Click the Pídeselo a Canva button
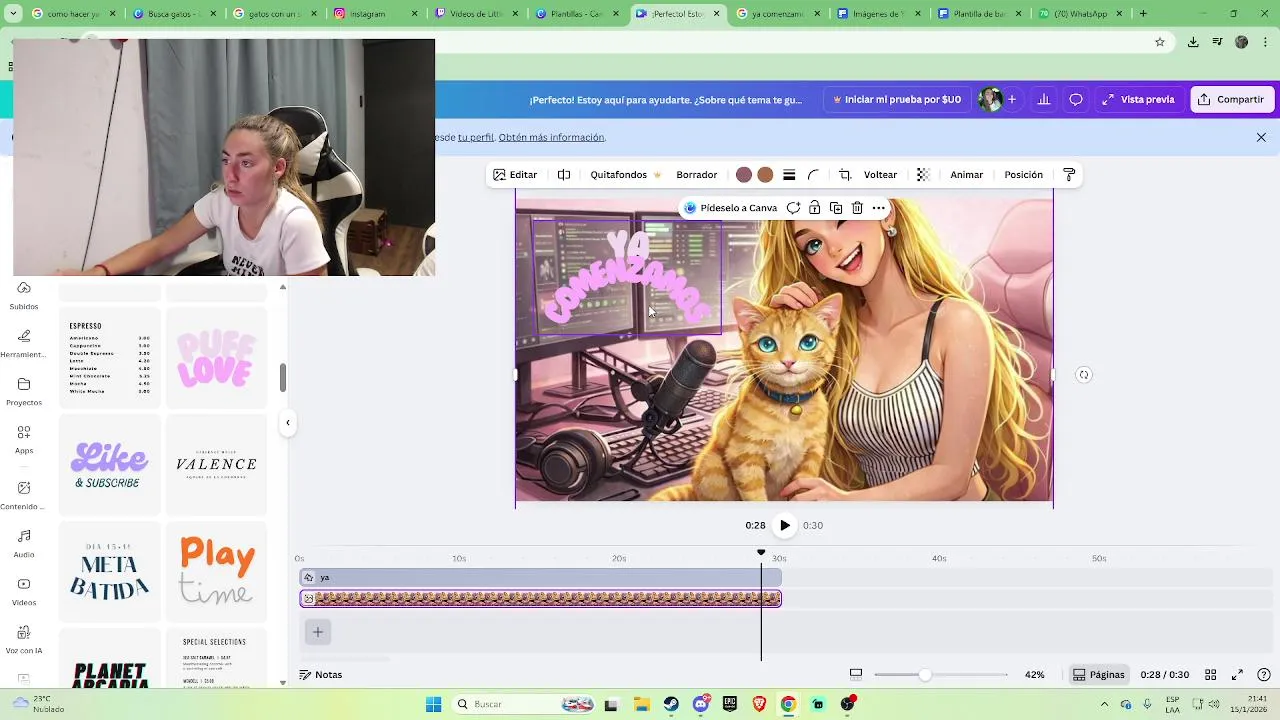Image resolution: width=1280 pixels, height=720 pixels. point(731,208)
